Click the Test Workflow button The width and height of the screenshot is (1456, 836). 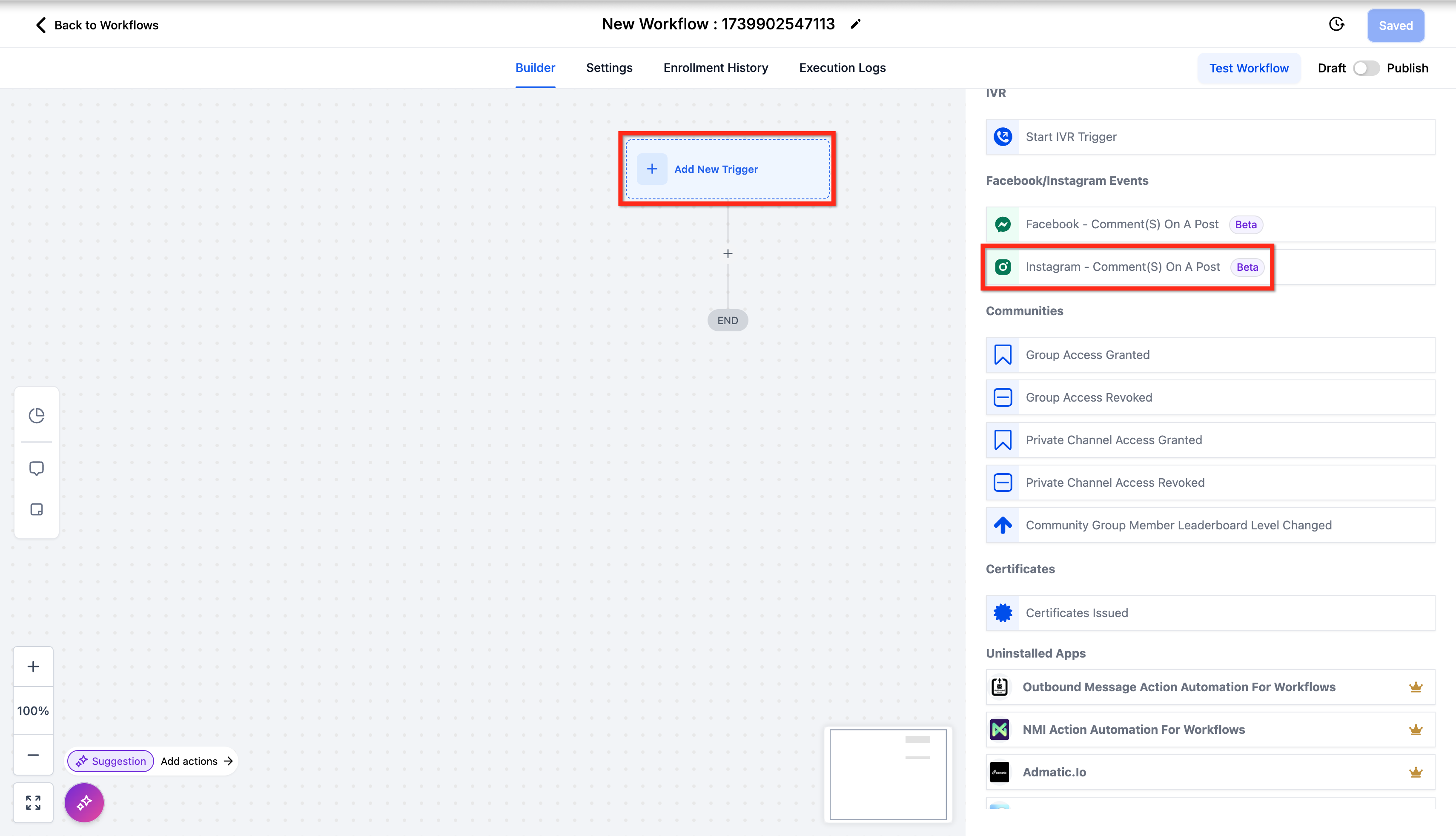(x=1248, y=68)
